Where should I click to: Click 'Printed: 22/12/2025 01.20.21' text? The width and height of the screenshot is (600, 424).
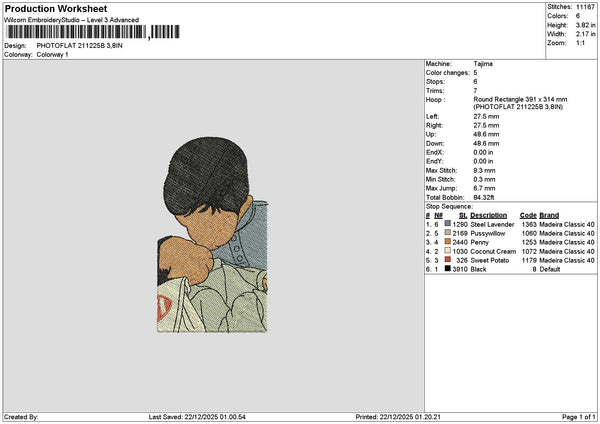click(x=398, y=417)
